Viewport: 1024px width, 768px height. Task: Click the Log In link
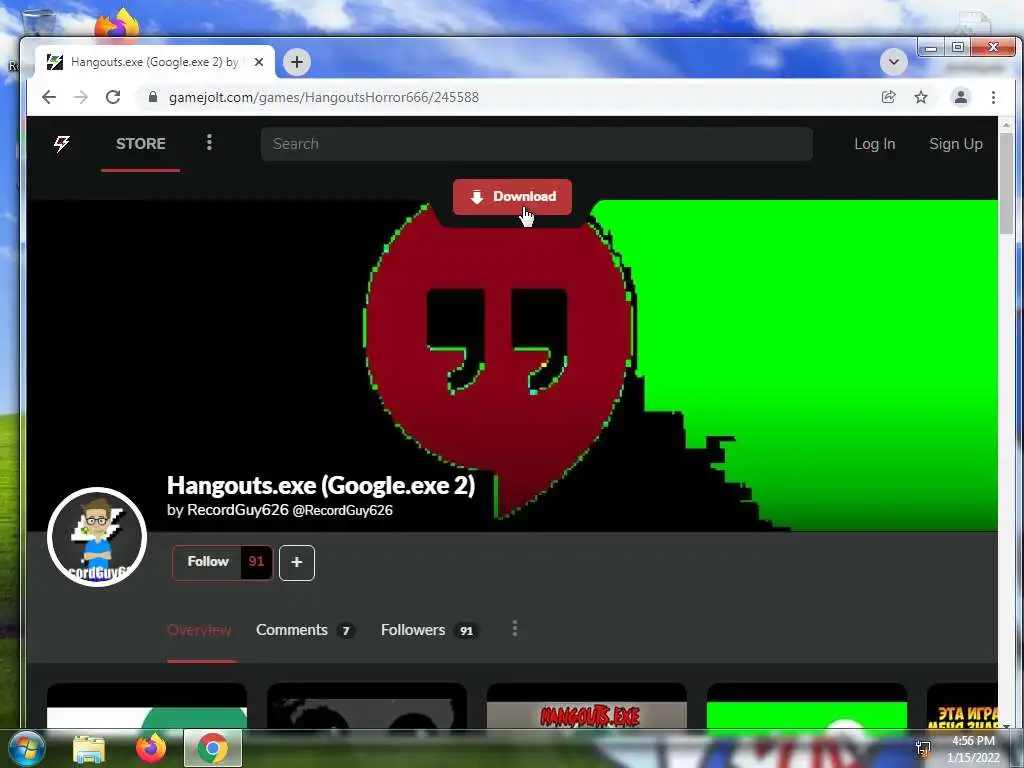click(874, 144)
